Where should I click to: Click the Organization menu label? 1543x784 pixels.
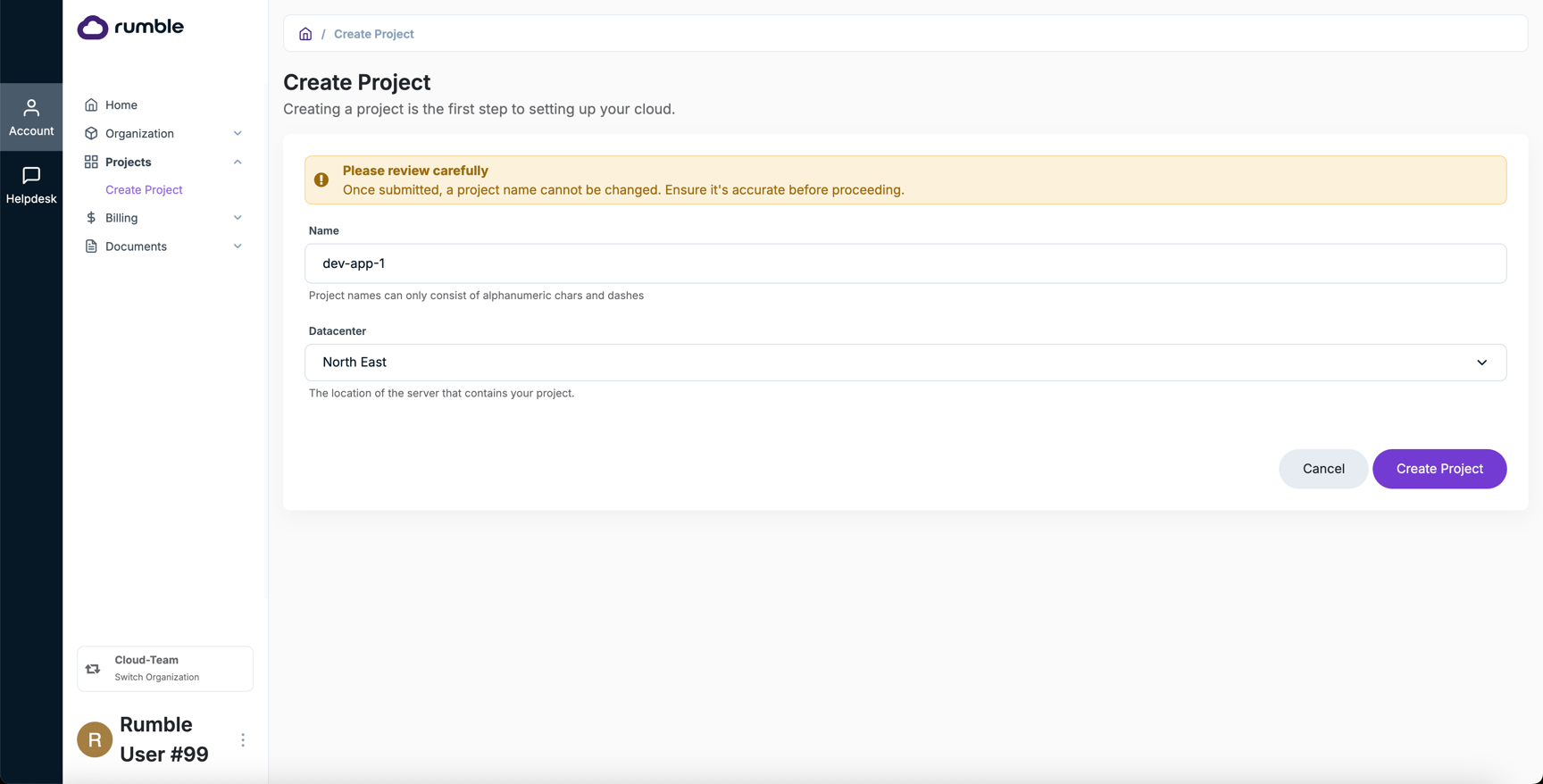pyautogui.click(x=139, y=133)
